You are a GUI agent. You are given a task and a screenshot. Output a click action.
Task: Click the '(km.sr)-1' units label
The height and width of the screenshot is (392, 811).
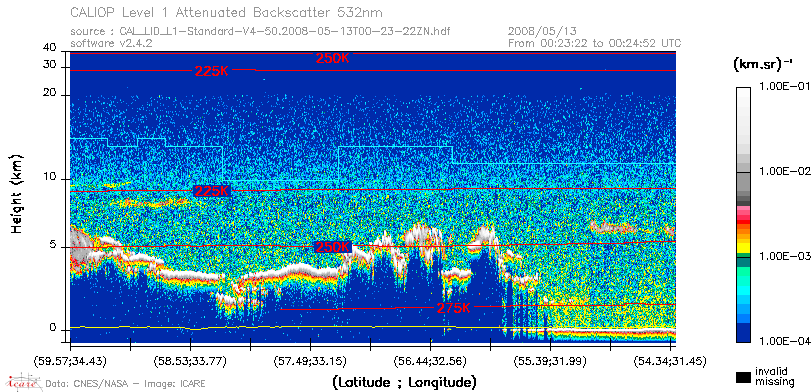[763, 64]
